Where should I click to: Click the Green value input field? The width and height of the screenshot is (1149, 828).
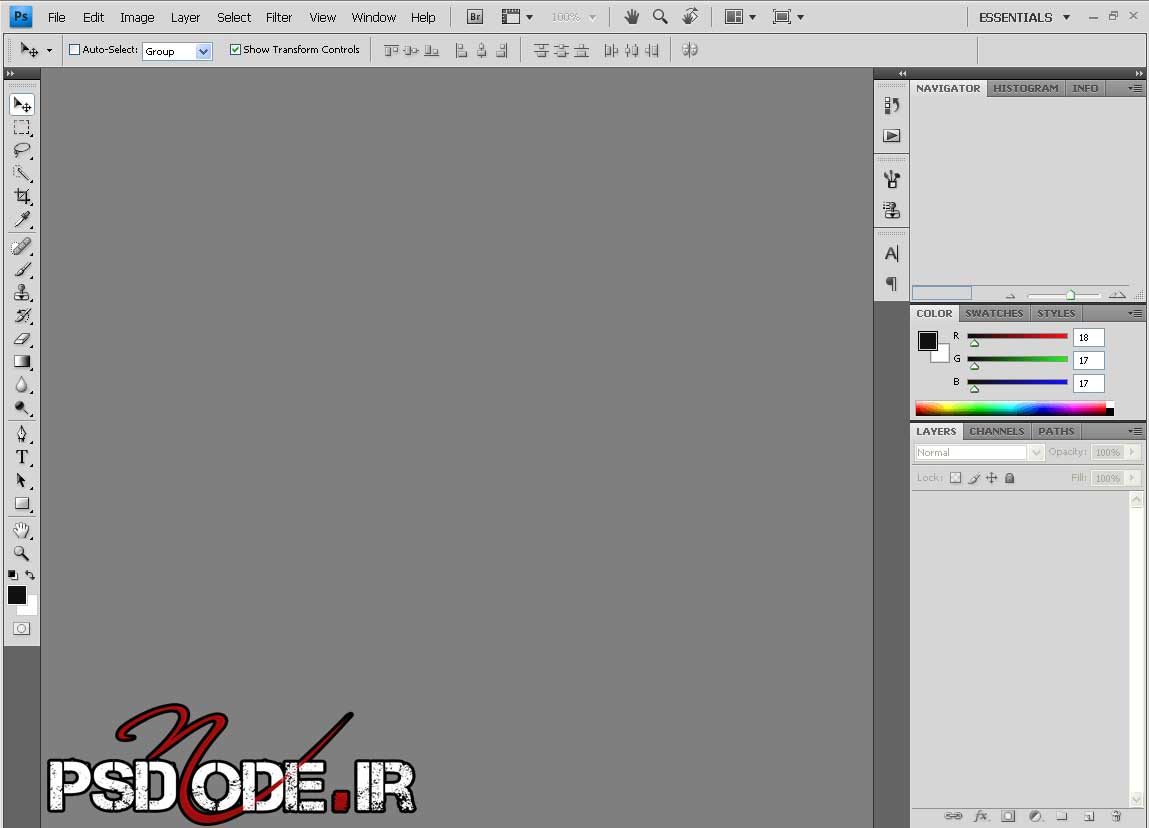coord(1088,361)
